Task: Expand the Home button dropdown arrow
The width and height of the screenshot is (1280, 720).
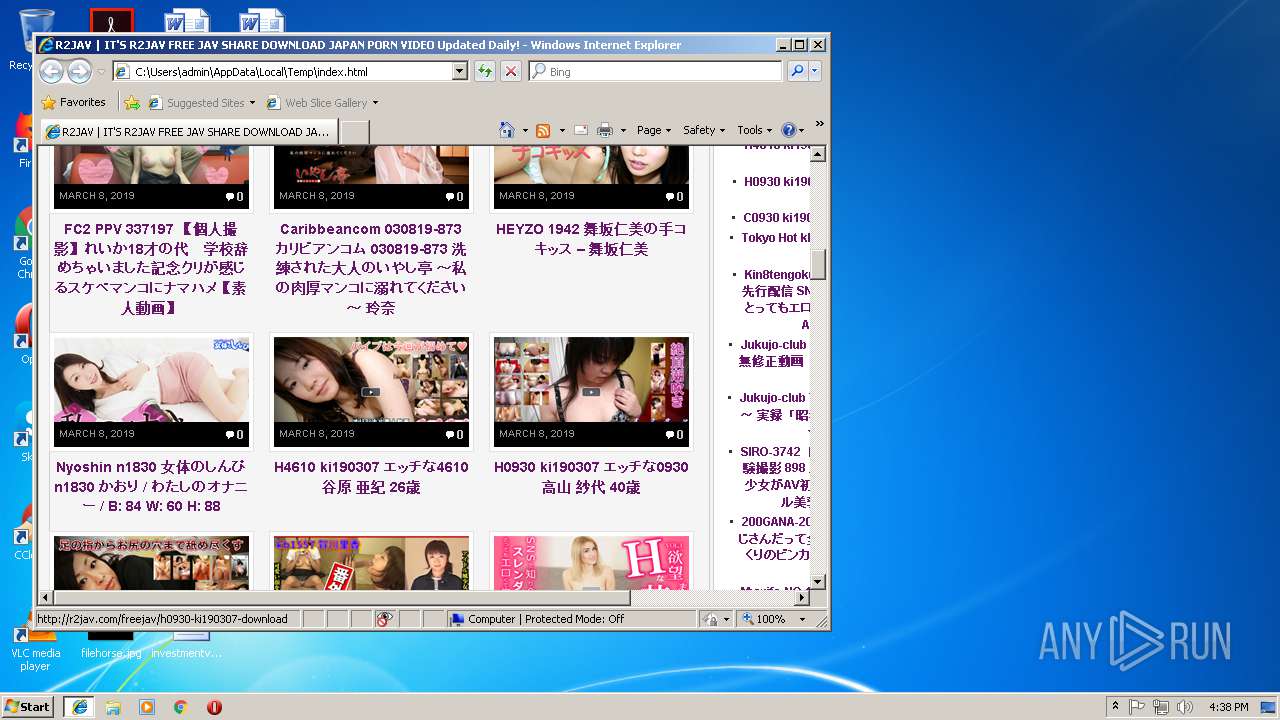Action: [525, 130]
